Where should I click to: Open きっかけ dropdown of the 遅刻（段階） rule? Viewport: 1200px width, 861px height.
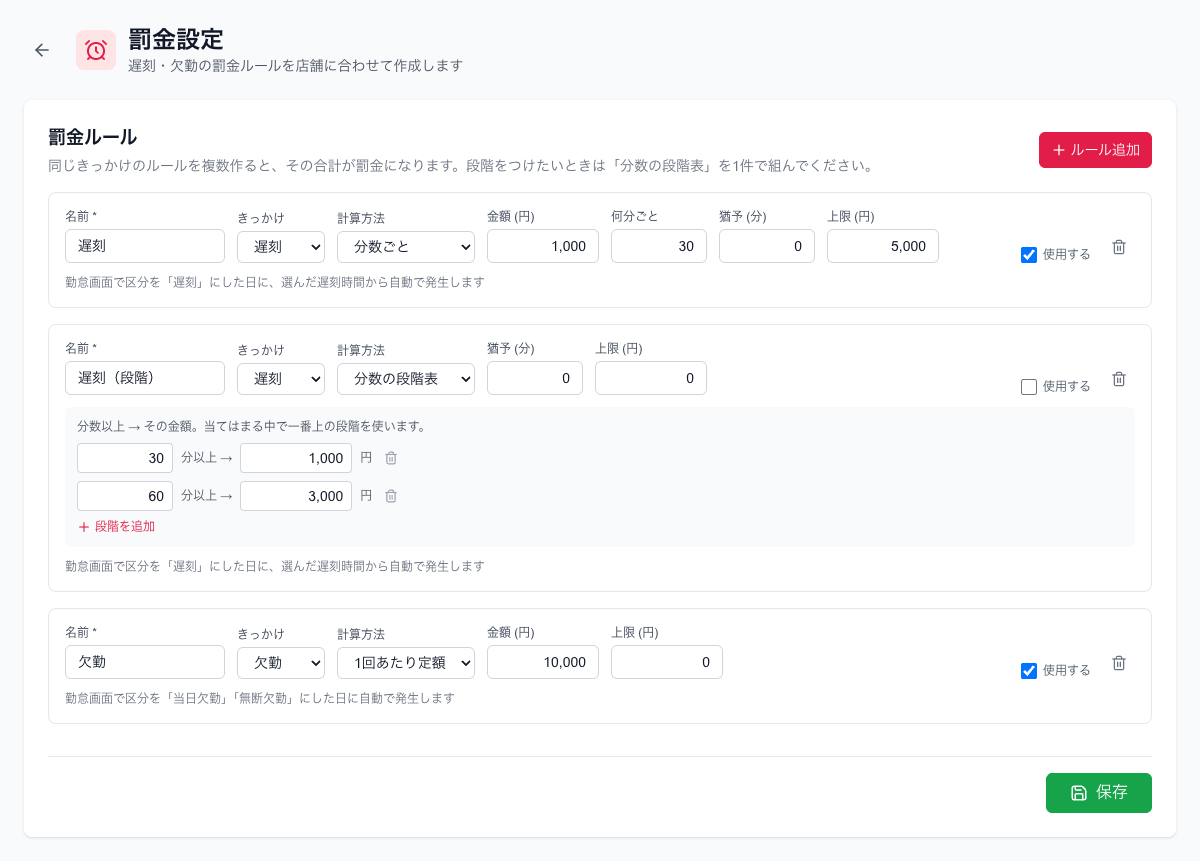pyautogui.click(x=281, y=378)
